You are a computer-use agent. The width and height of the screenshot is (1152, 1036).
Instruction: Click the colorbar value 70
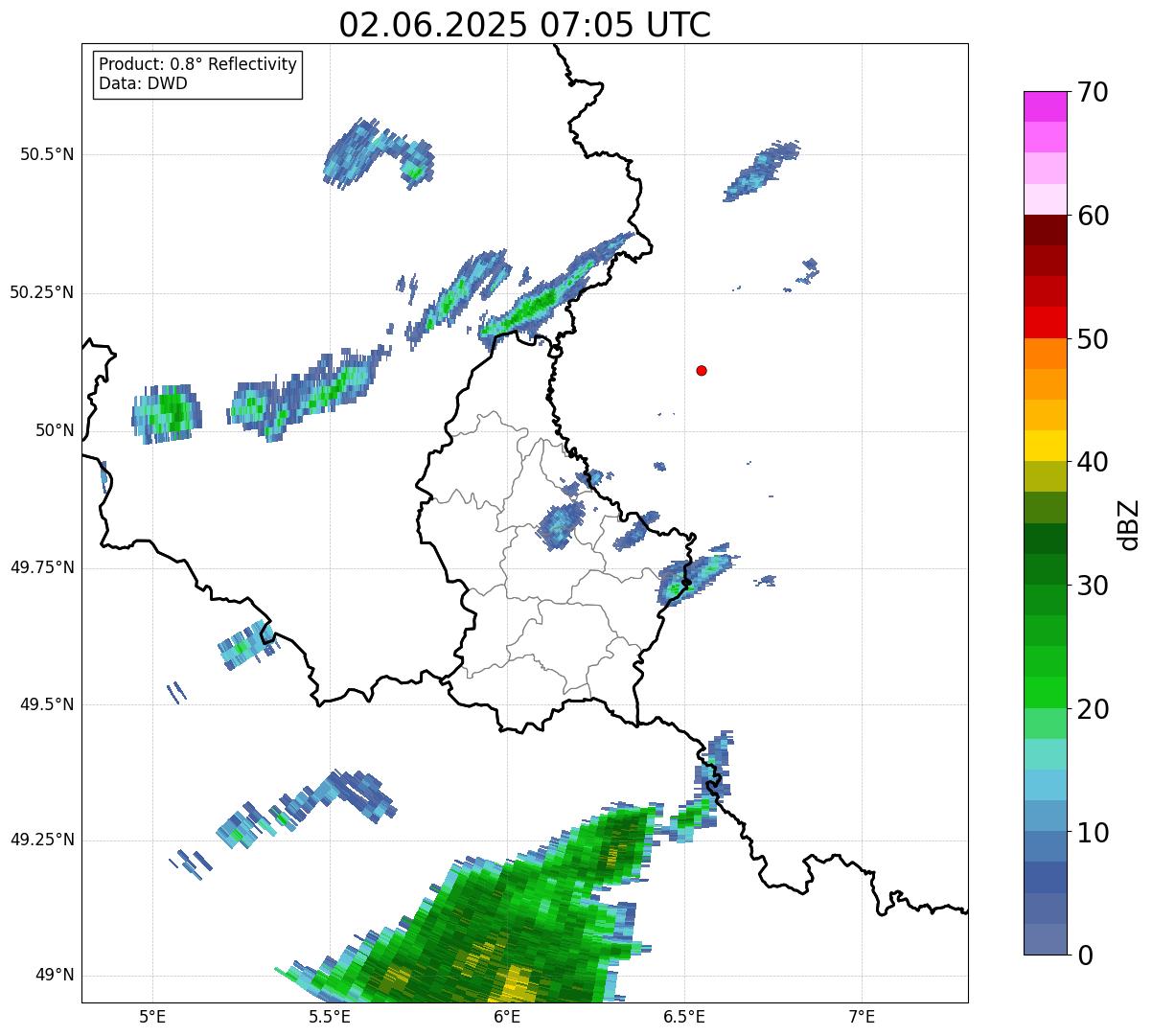tap(1093, 92)
